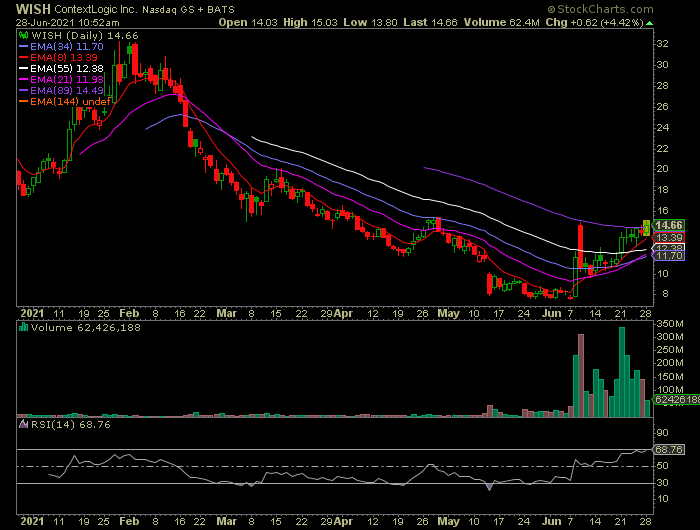Click the May label on price chart axis
Image resolution: width=700 pixels, height=530 pixels.
tap(448, 313)
